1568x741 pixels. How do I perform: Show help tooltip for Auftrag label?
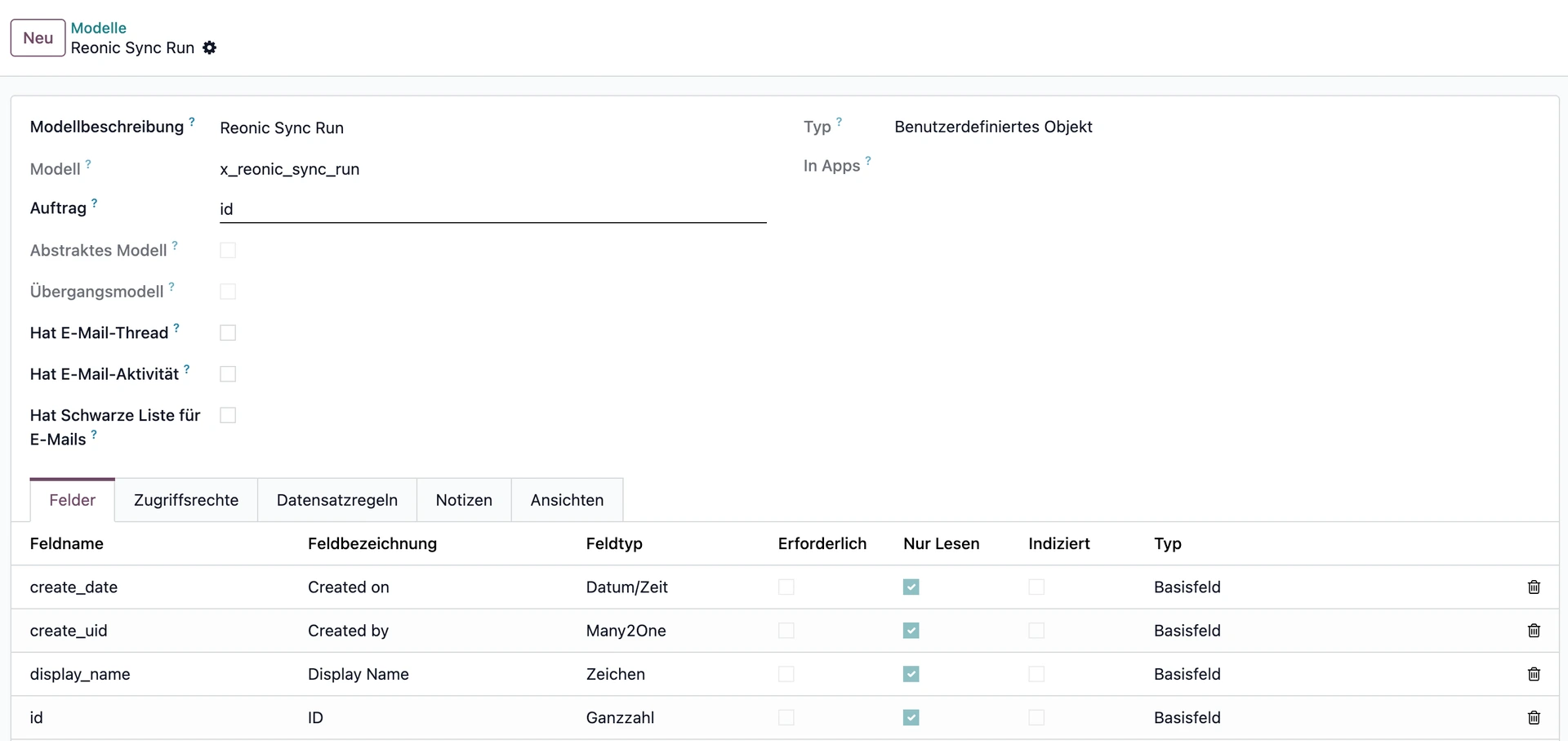click(95, 203)
